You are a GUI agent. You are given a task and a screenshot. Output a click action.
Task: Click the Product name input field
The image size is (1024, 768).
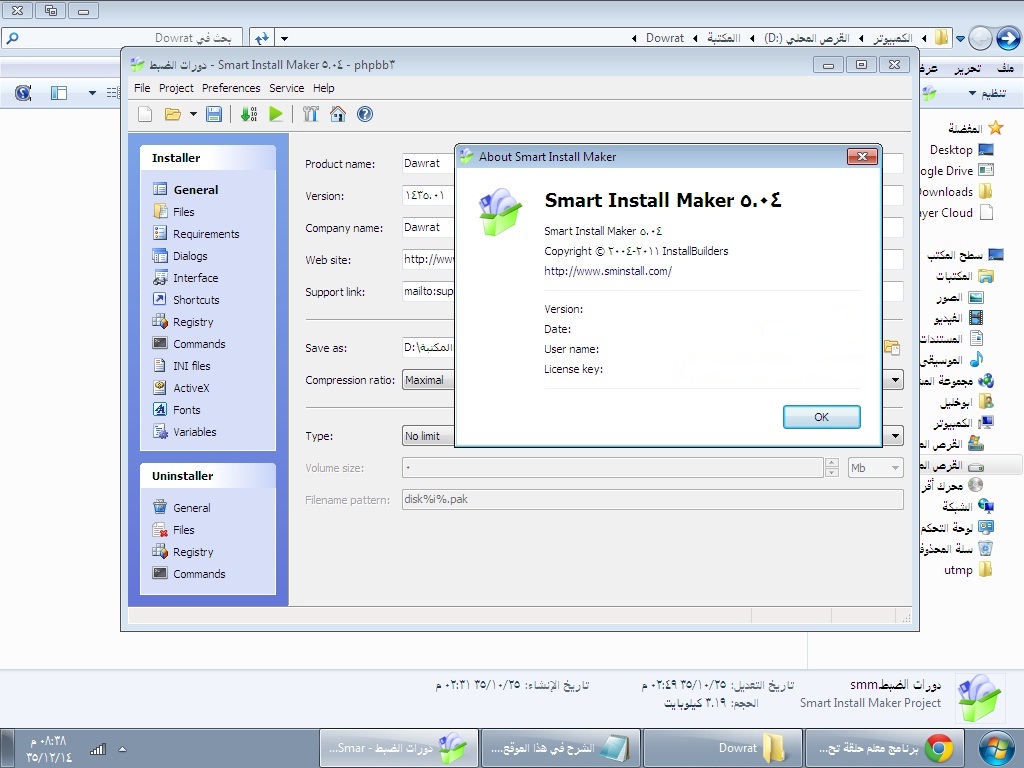pos(428,163)
